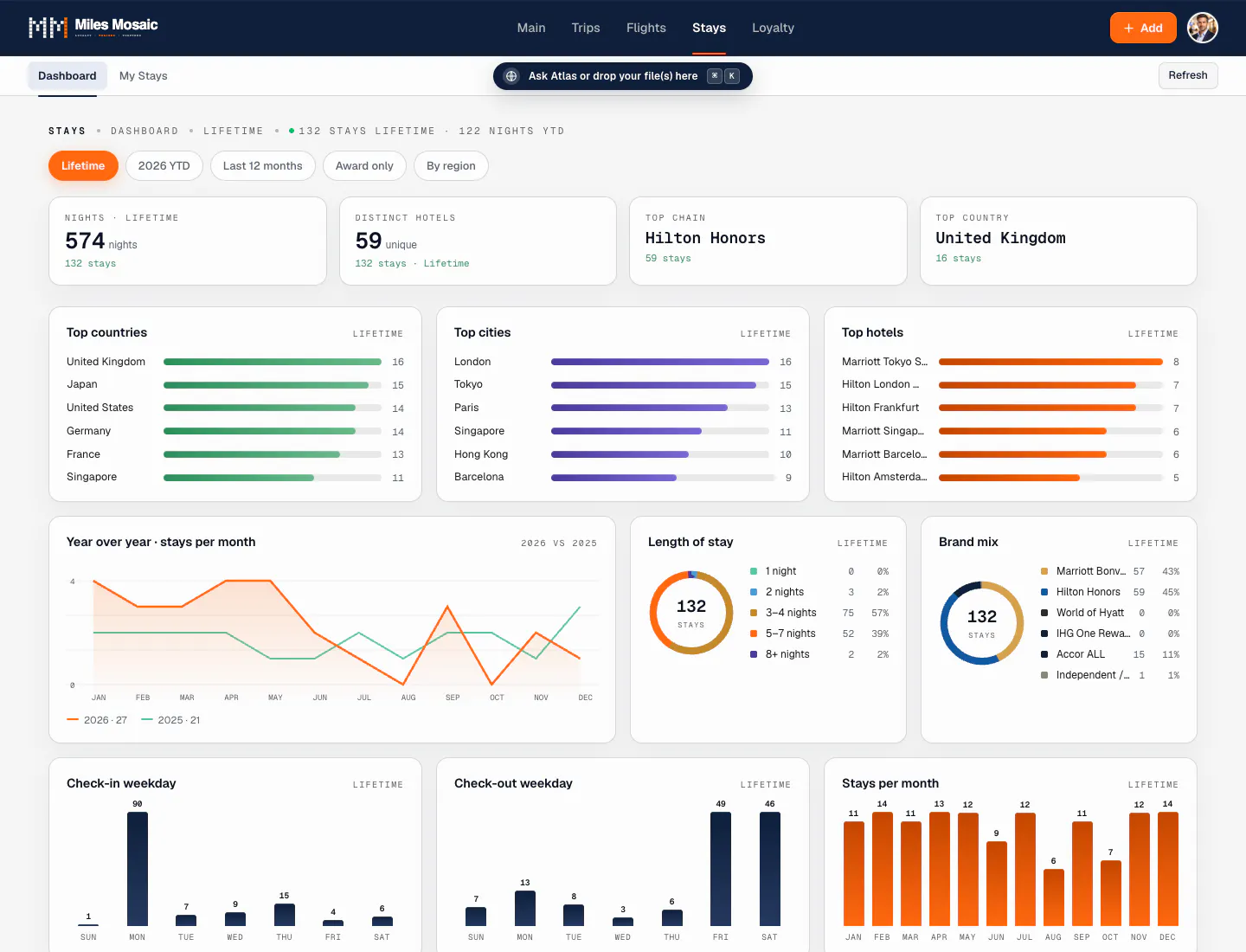Image resolution: width=1246 pixels, height=952 pixels.
Task: Click the Hilton Frankfurt hotel row
Action: pyautogui.click(x=1011, y=408)
